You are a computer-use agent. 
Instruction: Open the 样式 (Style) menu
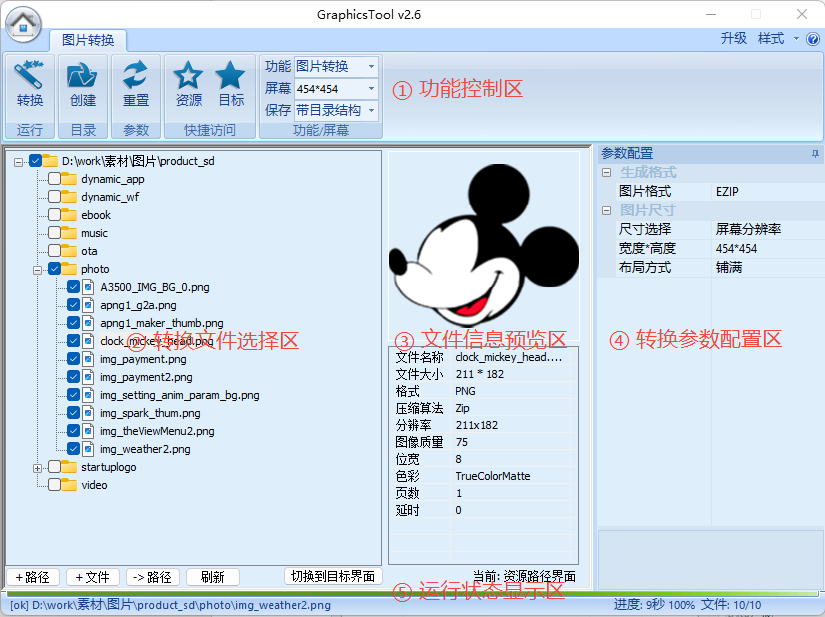click(x=771, y=38)
